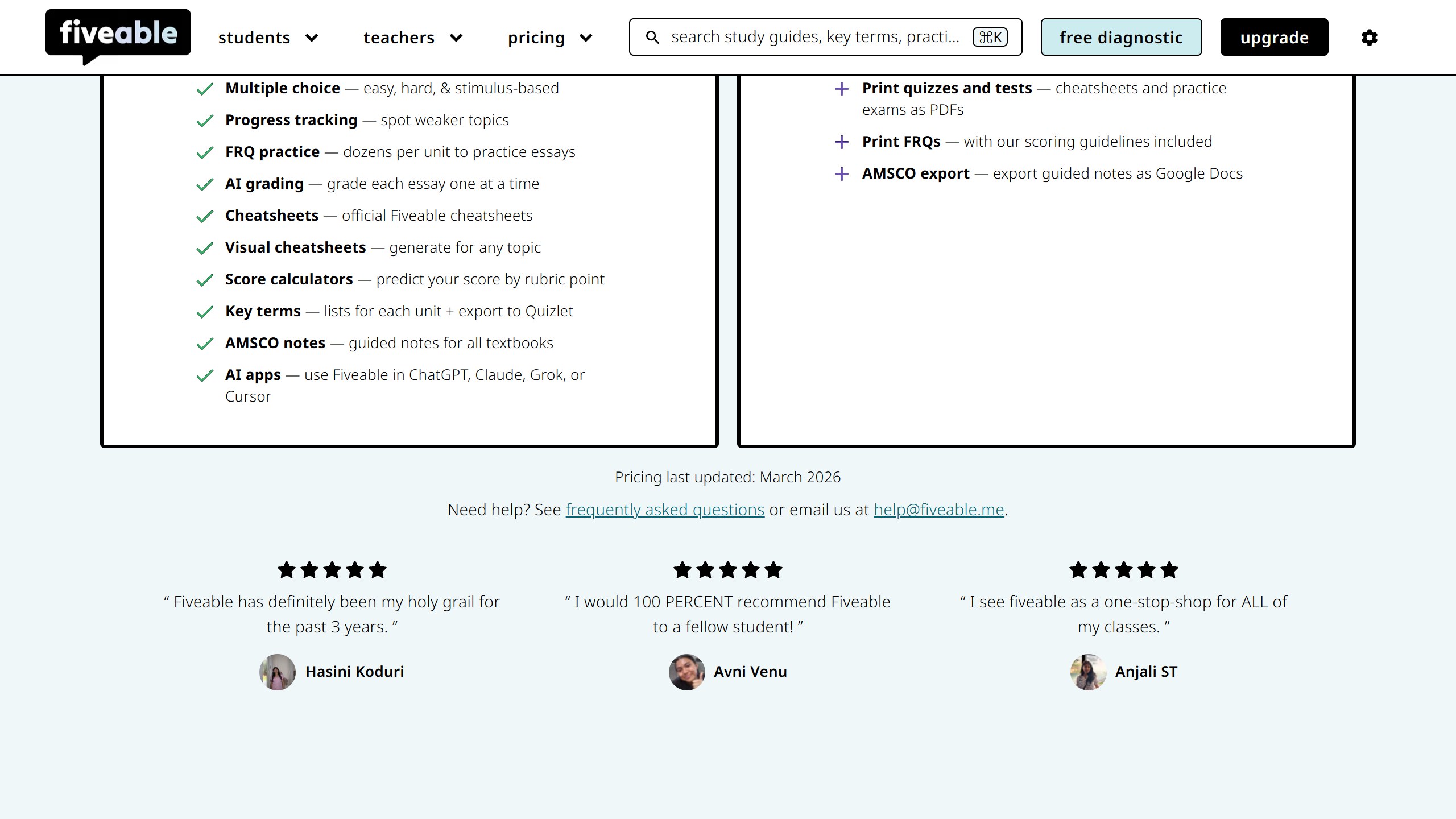Screen dimensions: 1456x819
Task: Click the upgrade button
Action: pyautogui.click(x=1275, y=37)
